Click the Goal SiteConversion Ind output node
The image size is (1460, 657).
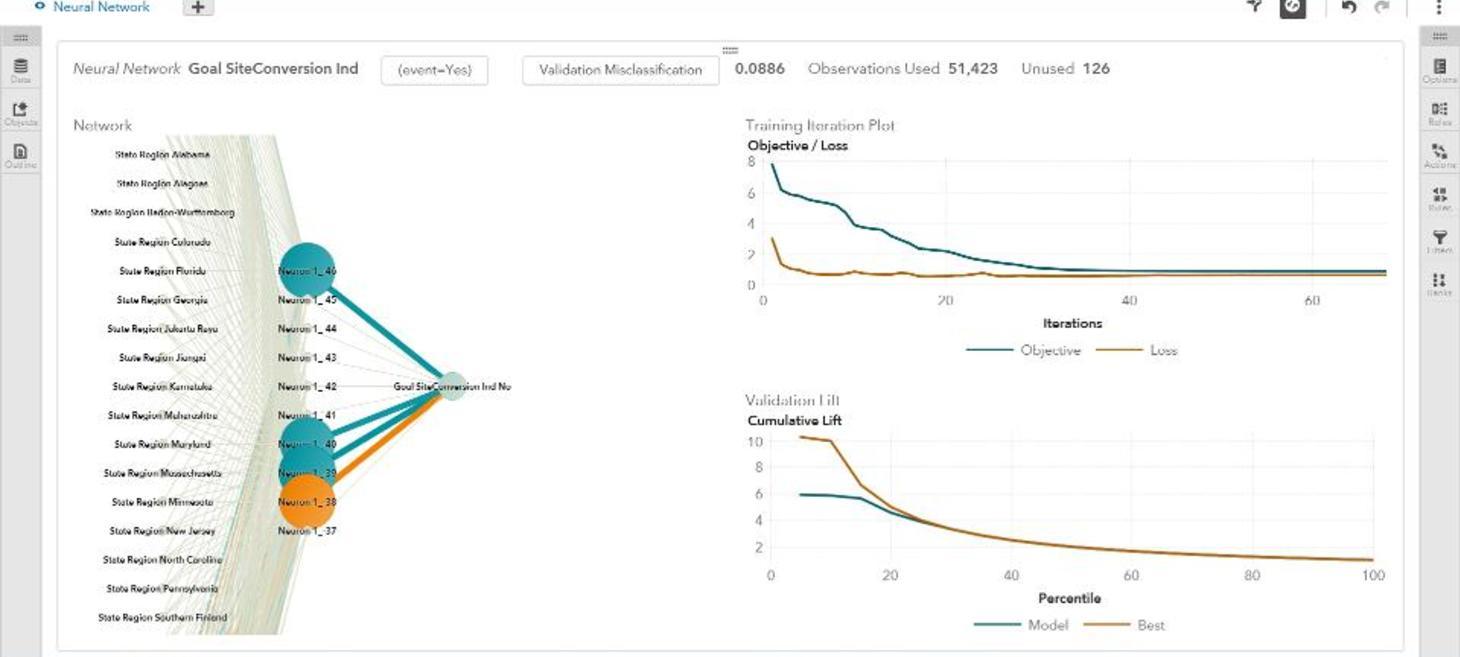(453, 386)
